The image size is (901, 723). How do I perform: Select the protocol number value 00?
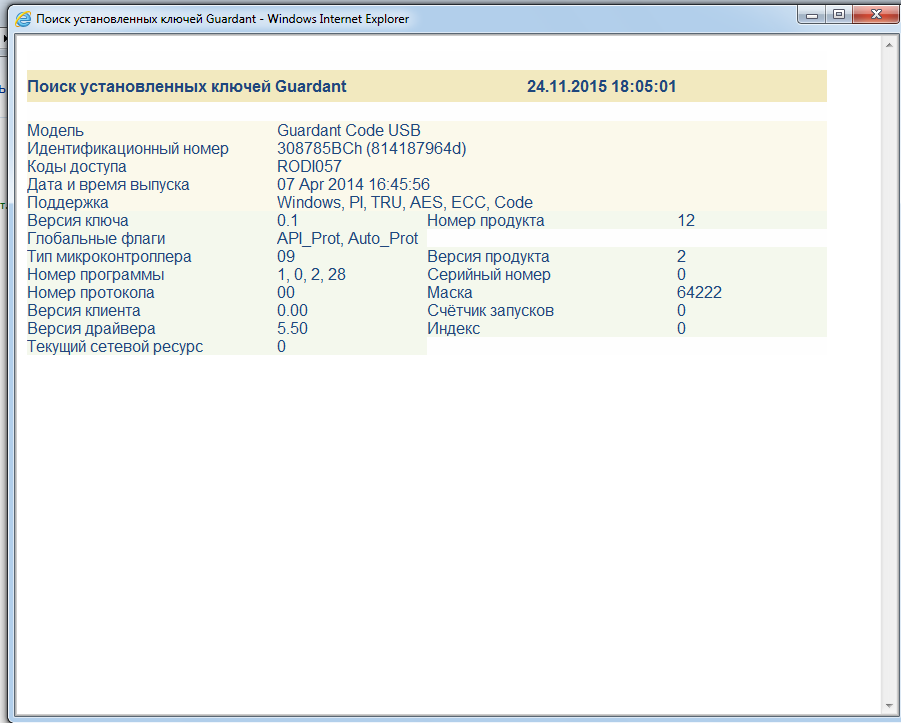pyautogui.click(x=286, y=293)
